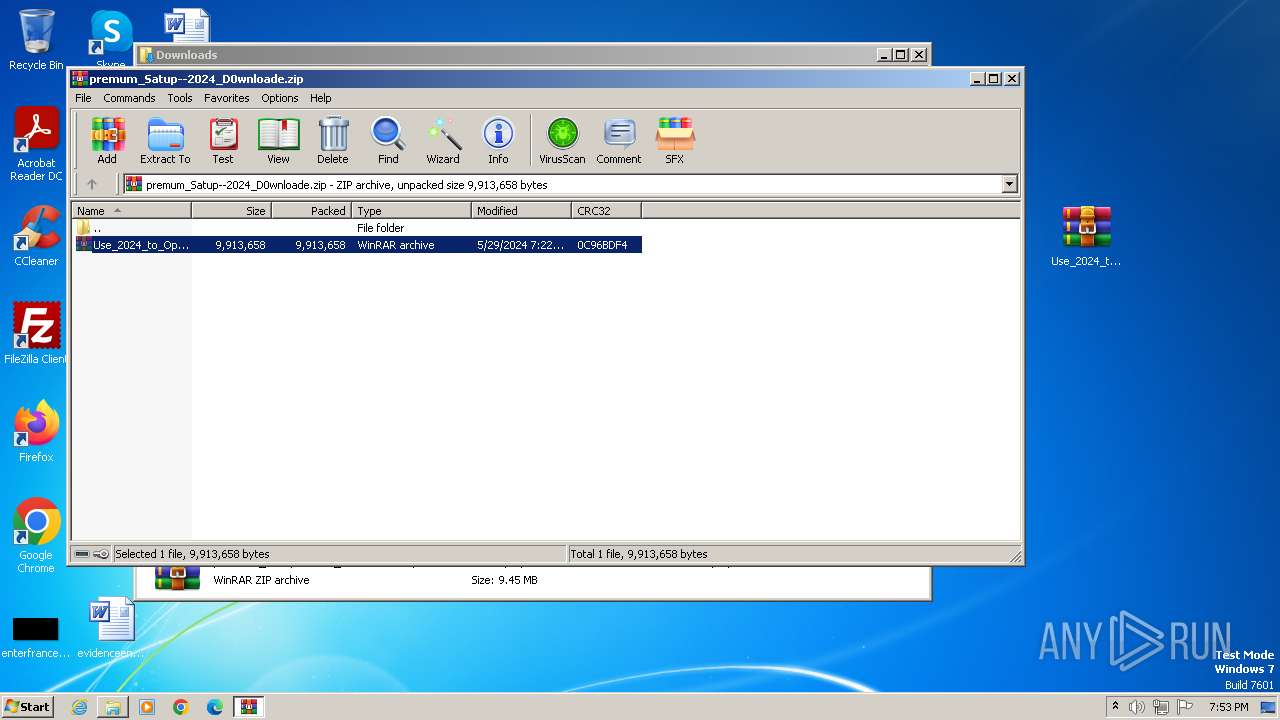Click the SFX toolbar icon

pyautogui.click(x=675, y=140)
